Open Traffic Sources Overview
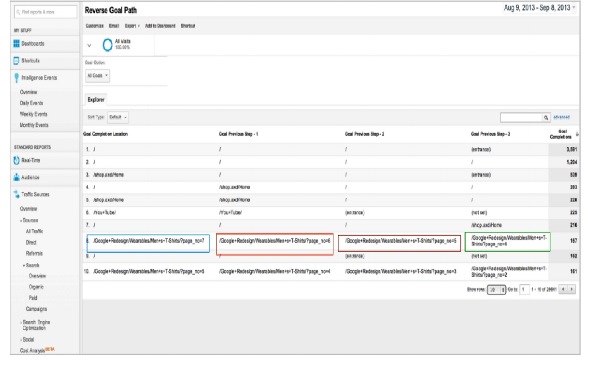 point(29,209)
